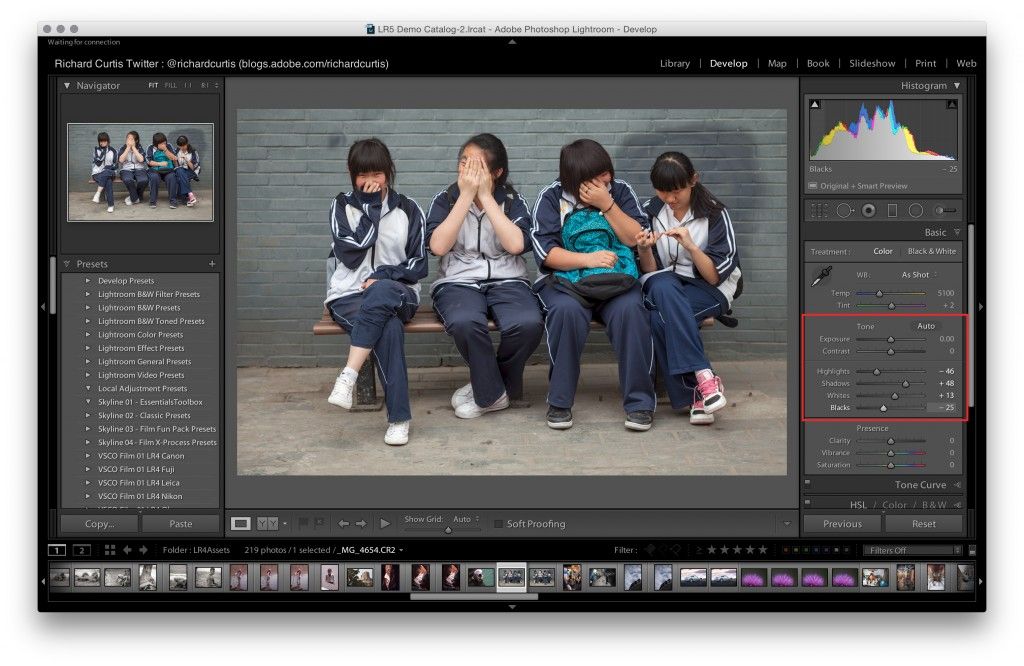Open the Adjustment Brush tool
This screenshot has width=1024, height=666.
point(944,211)
